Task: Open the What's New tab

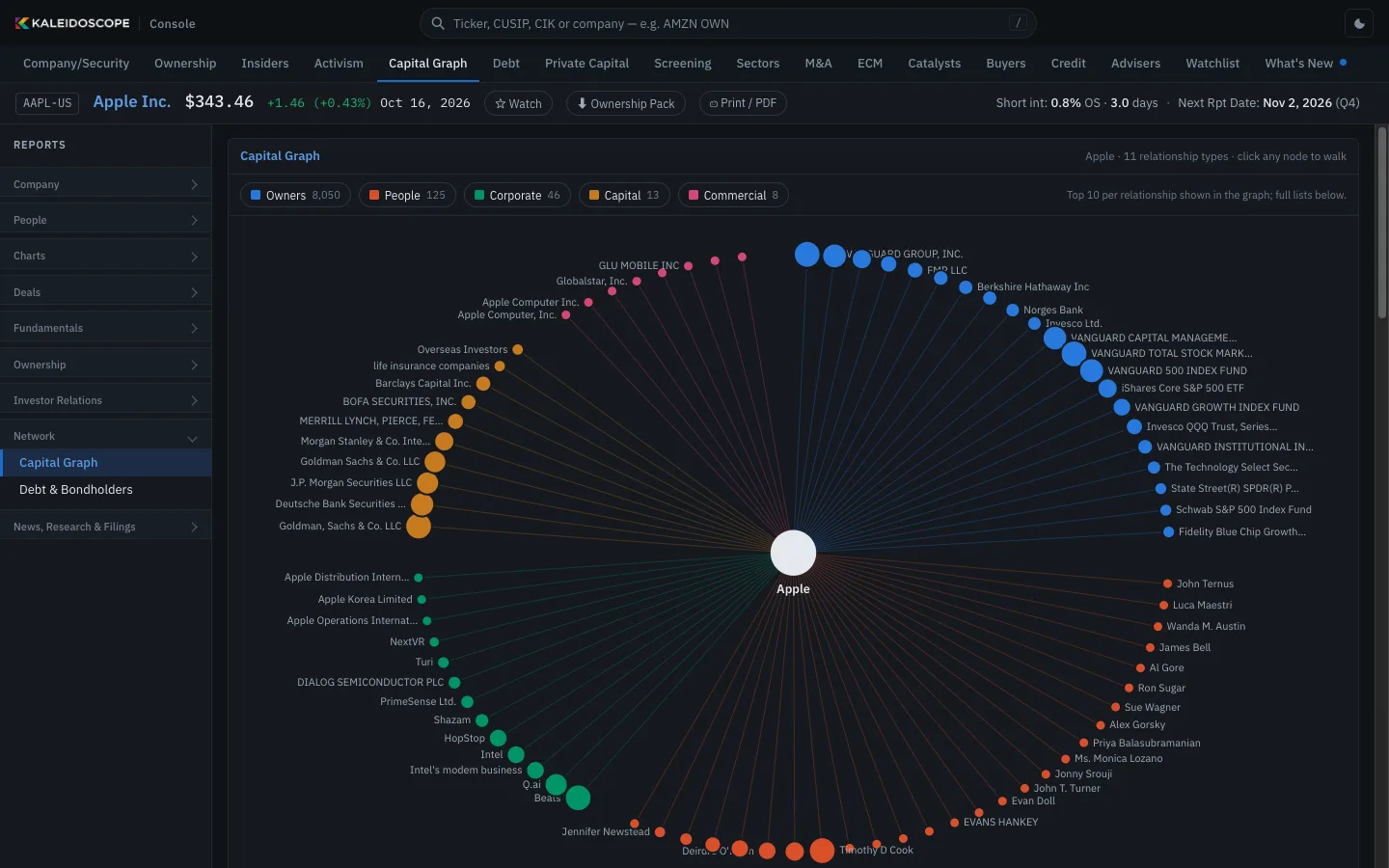Action: pyautogui.click(x=1305, y=63)
